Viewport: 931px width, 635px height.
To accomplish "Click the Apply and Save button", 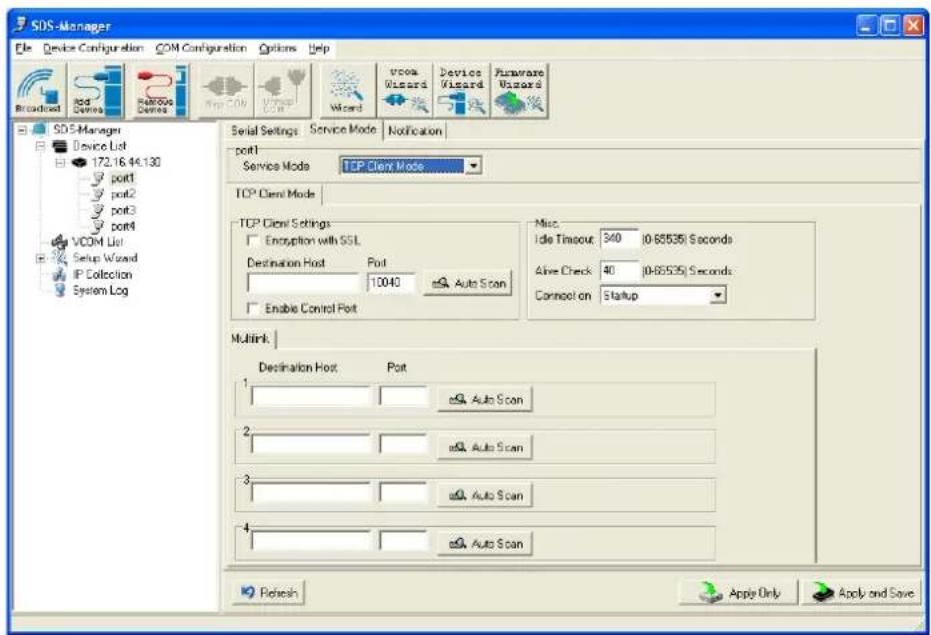I will point(861,593).
